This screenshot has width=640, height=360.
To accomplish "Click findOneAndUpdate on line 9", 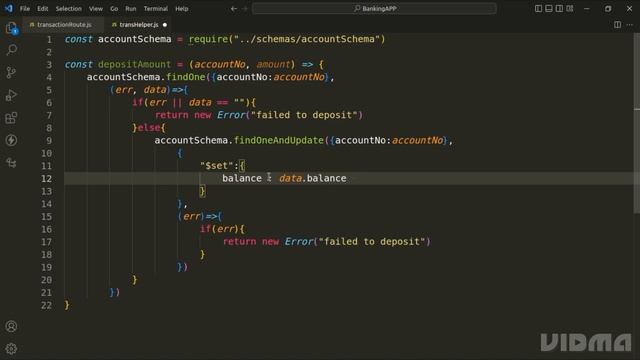I will coord(279,140).
